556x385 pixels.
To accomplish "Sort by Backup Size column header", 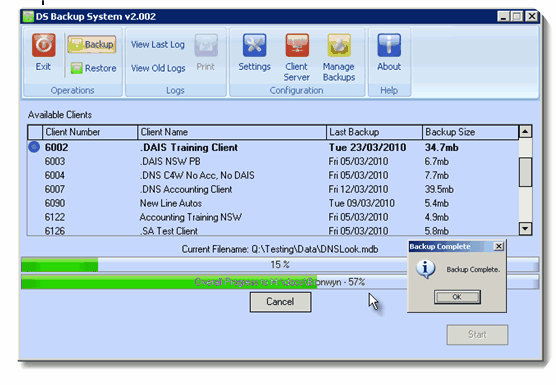I will (x=470, y=132).
